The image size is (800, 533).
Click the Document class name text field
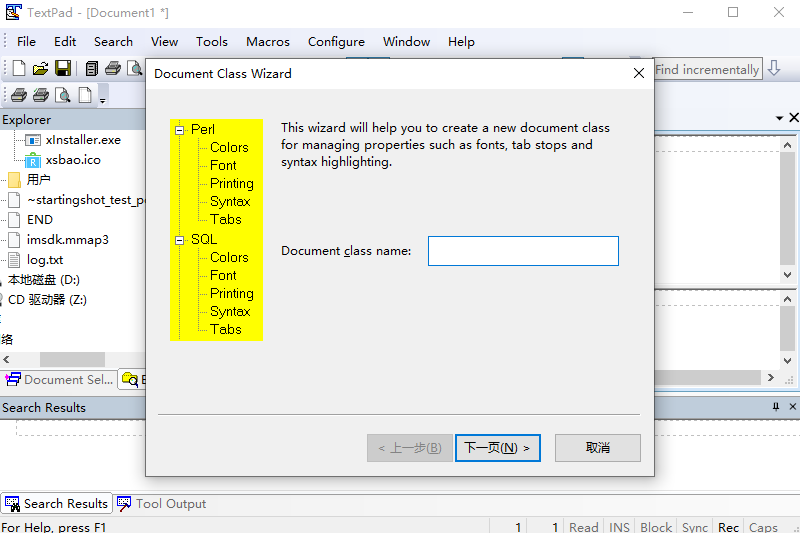(523, 251)
